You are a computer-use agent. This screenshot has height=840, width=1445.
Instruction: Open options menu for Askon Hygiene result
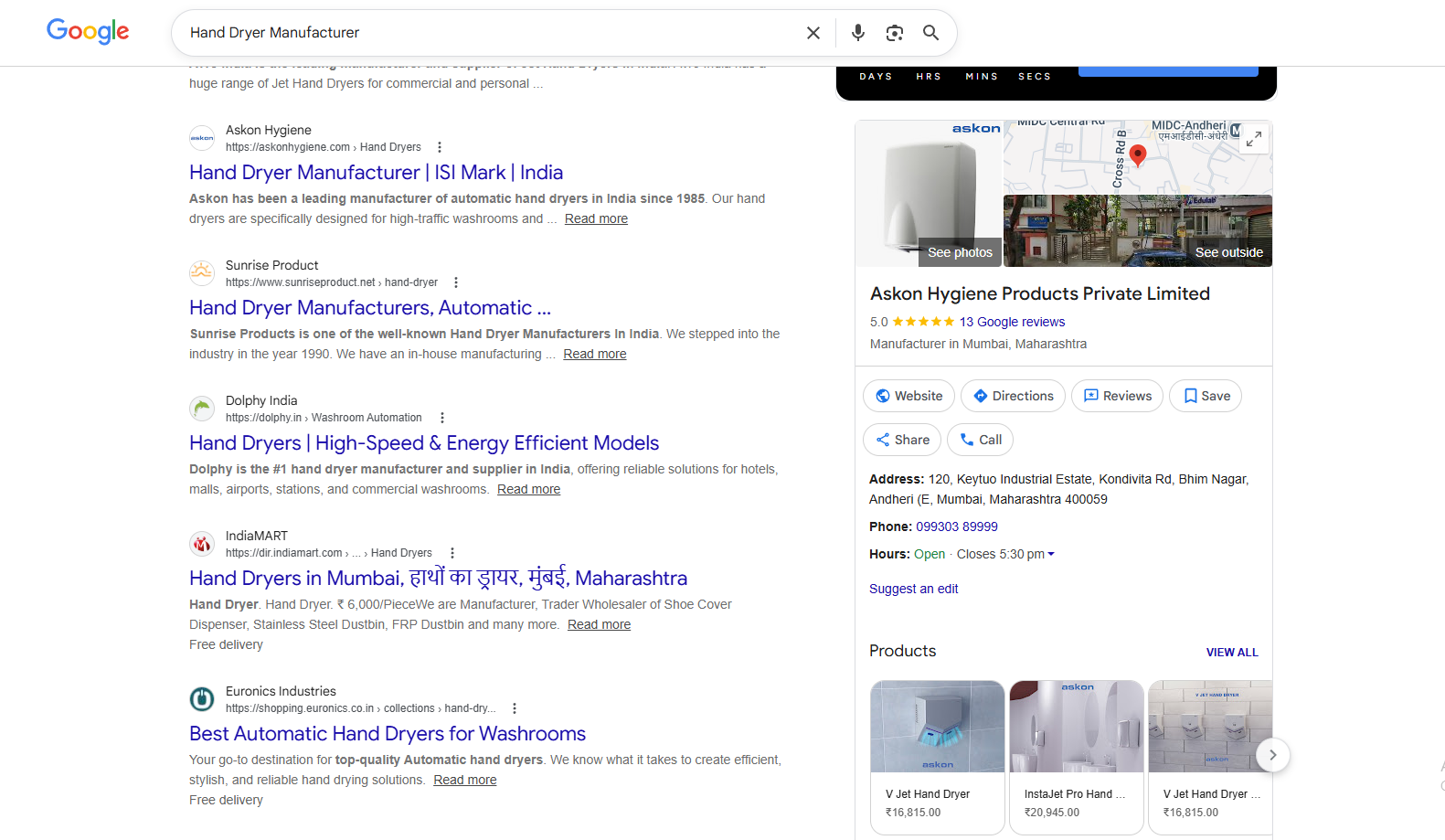tap(440, 147)
